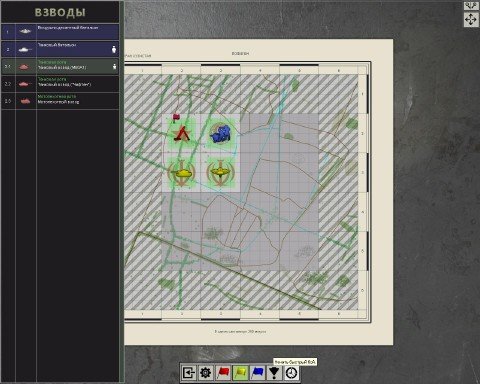
Task: Click the red tank icon in row 2.1
Action: pyautogui.click(x=25, y=67)
